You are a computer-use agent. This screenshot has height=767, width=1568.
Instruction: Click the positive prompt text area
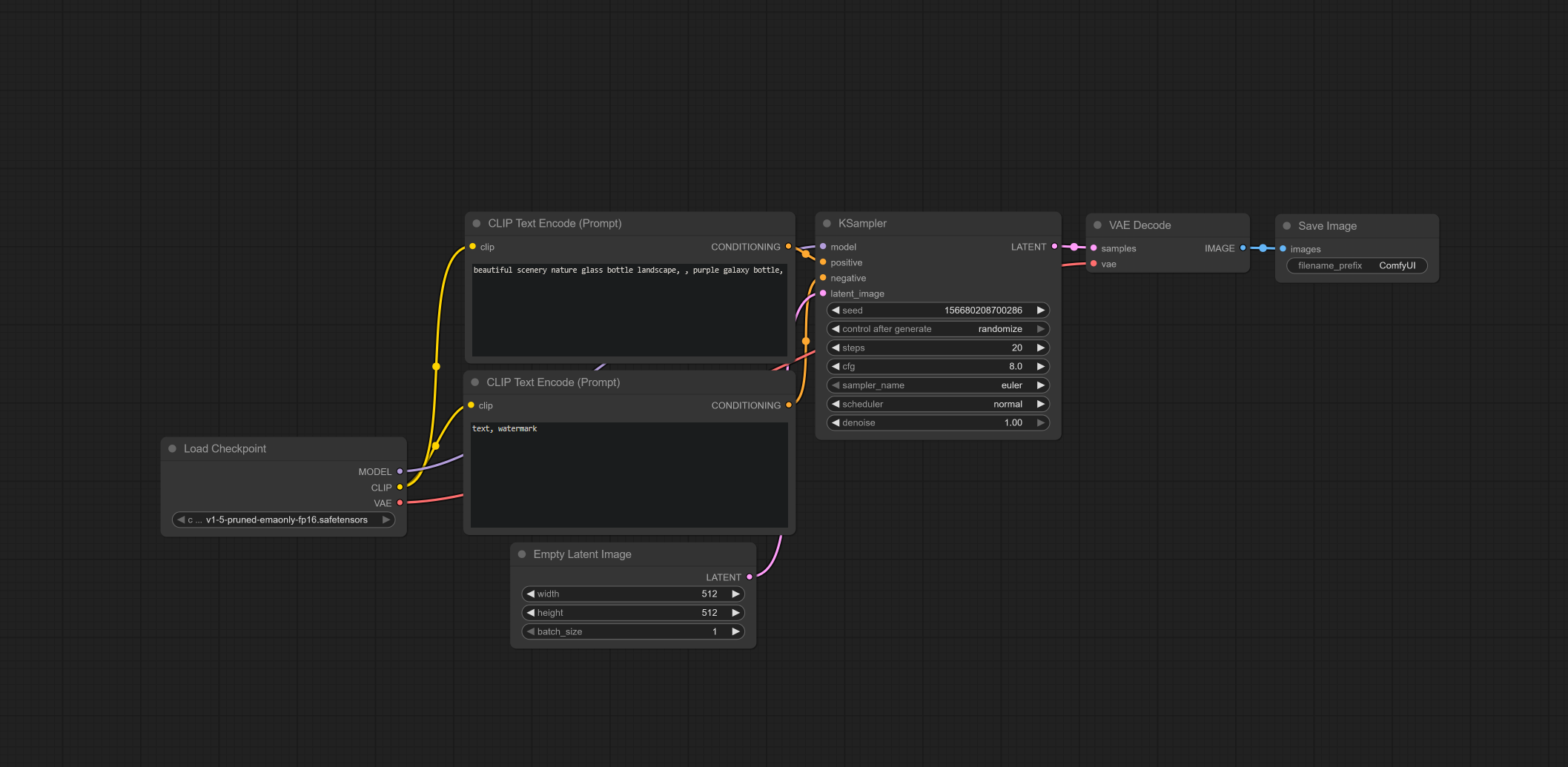coord(629,309)
